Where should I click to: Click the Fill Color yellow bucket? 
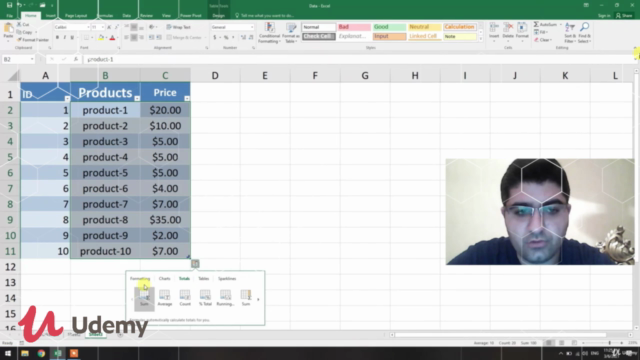(x=101, y=38)
